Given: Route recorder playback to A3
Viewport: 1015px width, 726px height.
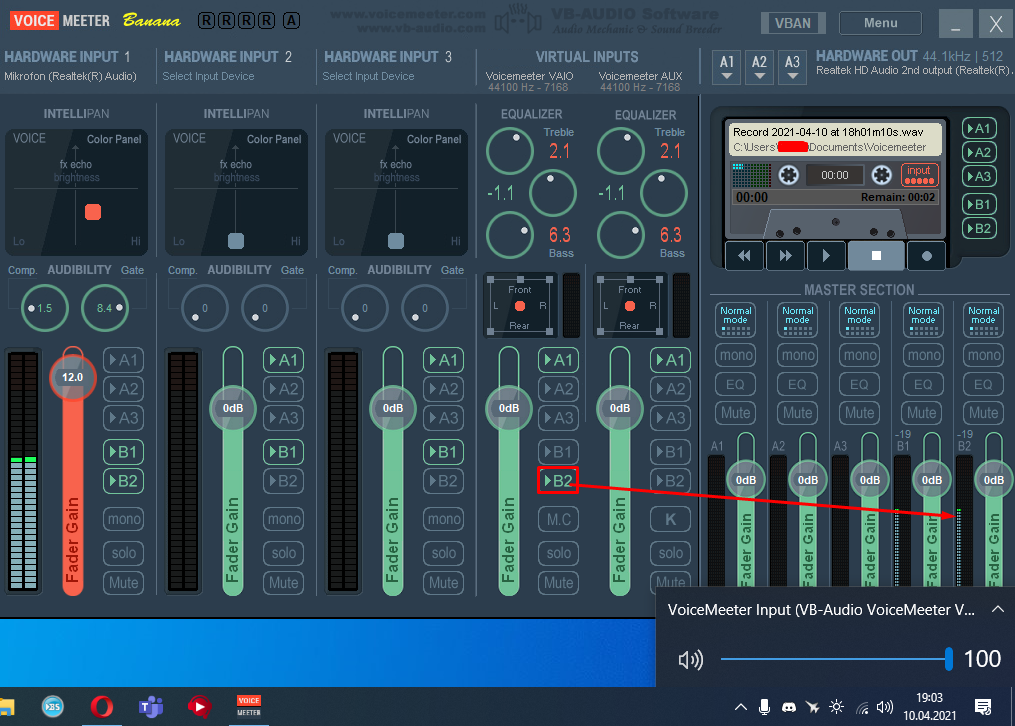Looking at the screenshot, I should (979, 176).
